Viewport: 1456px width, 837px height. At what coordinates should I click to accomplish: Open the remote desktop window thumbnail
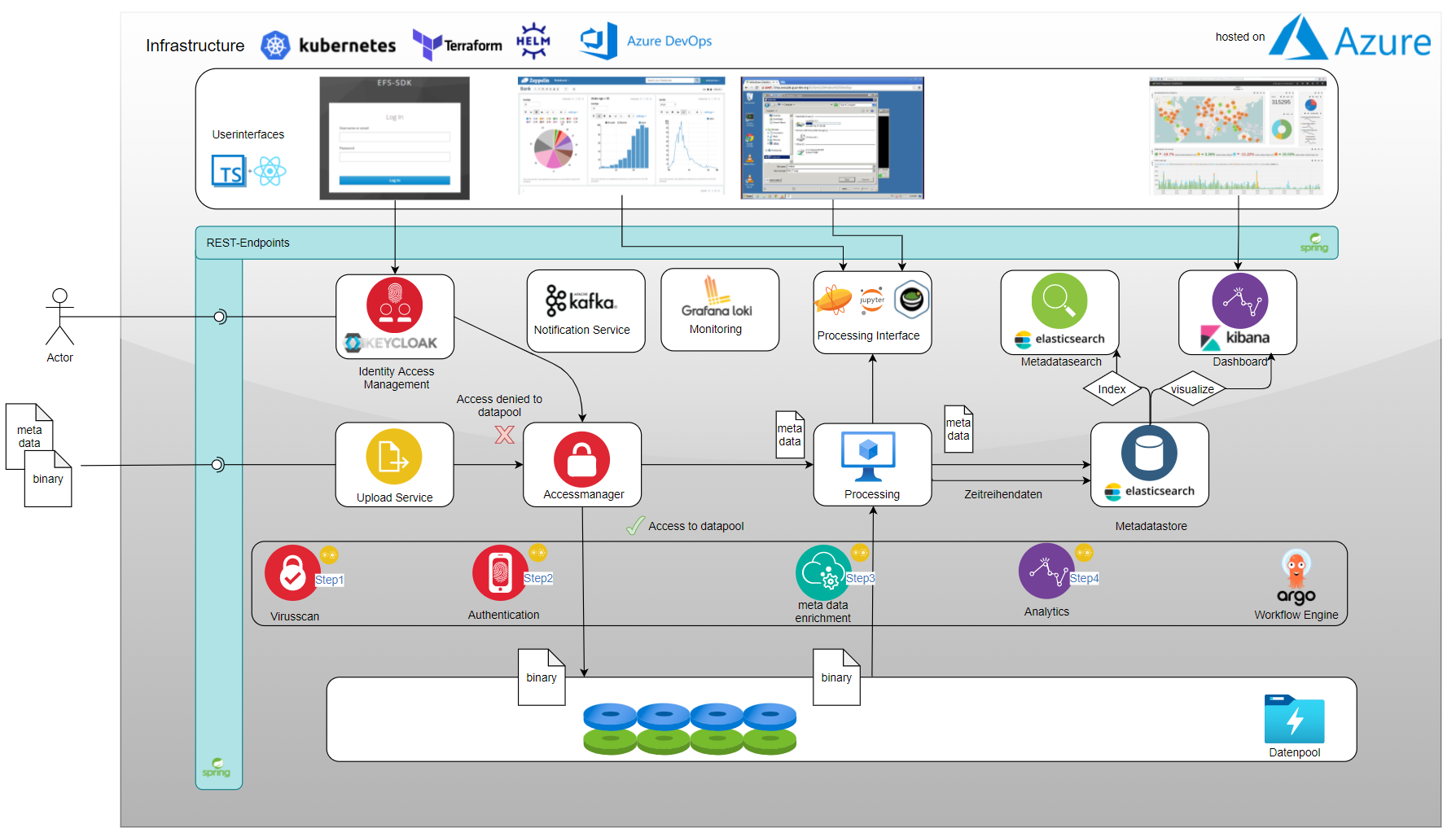point(832,138)
